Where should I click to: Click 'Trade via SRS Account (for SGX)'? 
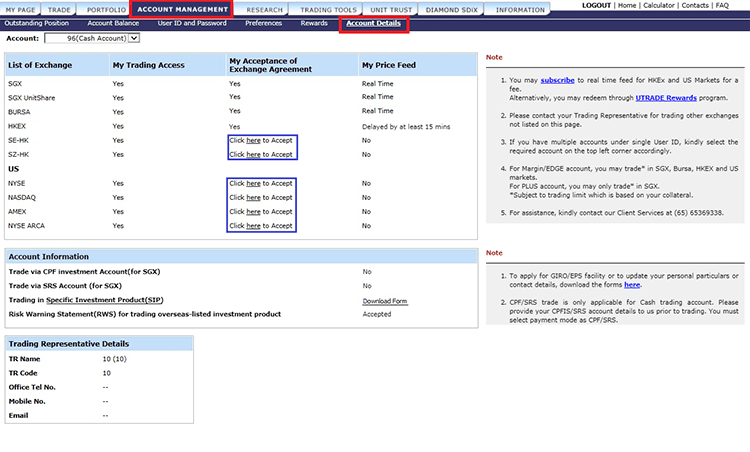coord(65,286)
